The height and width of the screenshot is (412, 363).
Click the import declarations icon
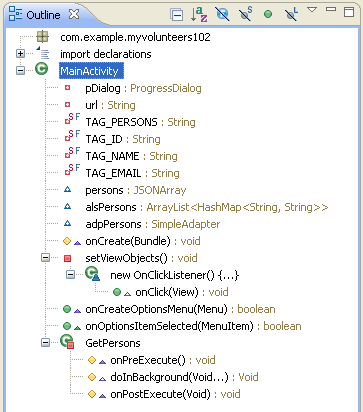(43, 53)
